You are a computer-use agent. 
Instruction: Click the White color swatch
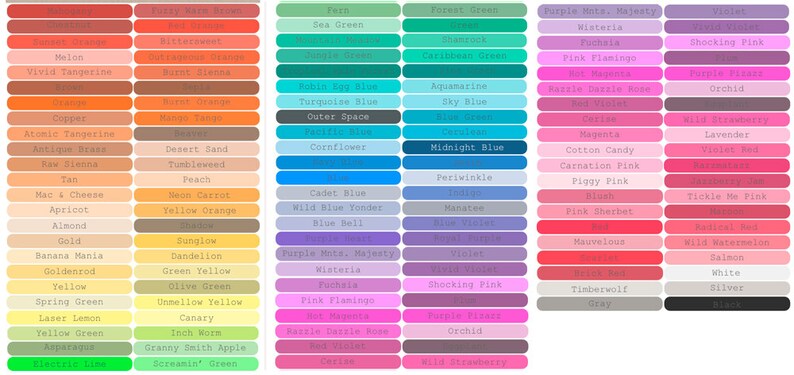(727, 273)
